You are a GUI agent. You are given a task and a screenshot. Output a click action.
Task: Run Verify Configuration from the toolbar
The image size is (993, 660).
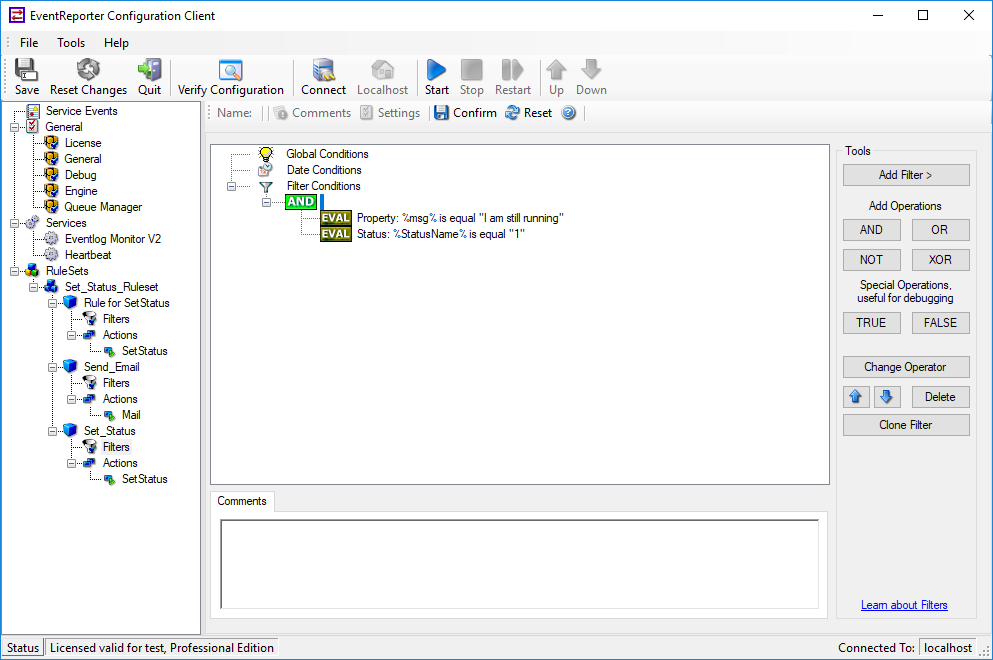[231, 77]
